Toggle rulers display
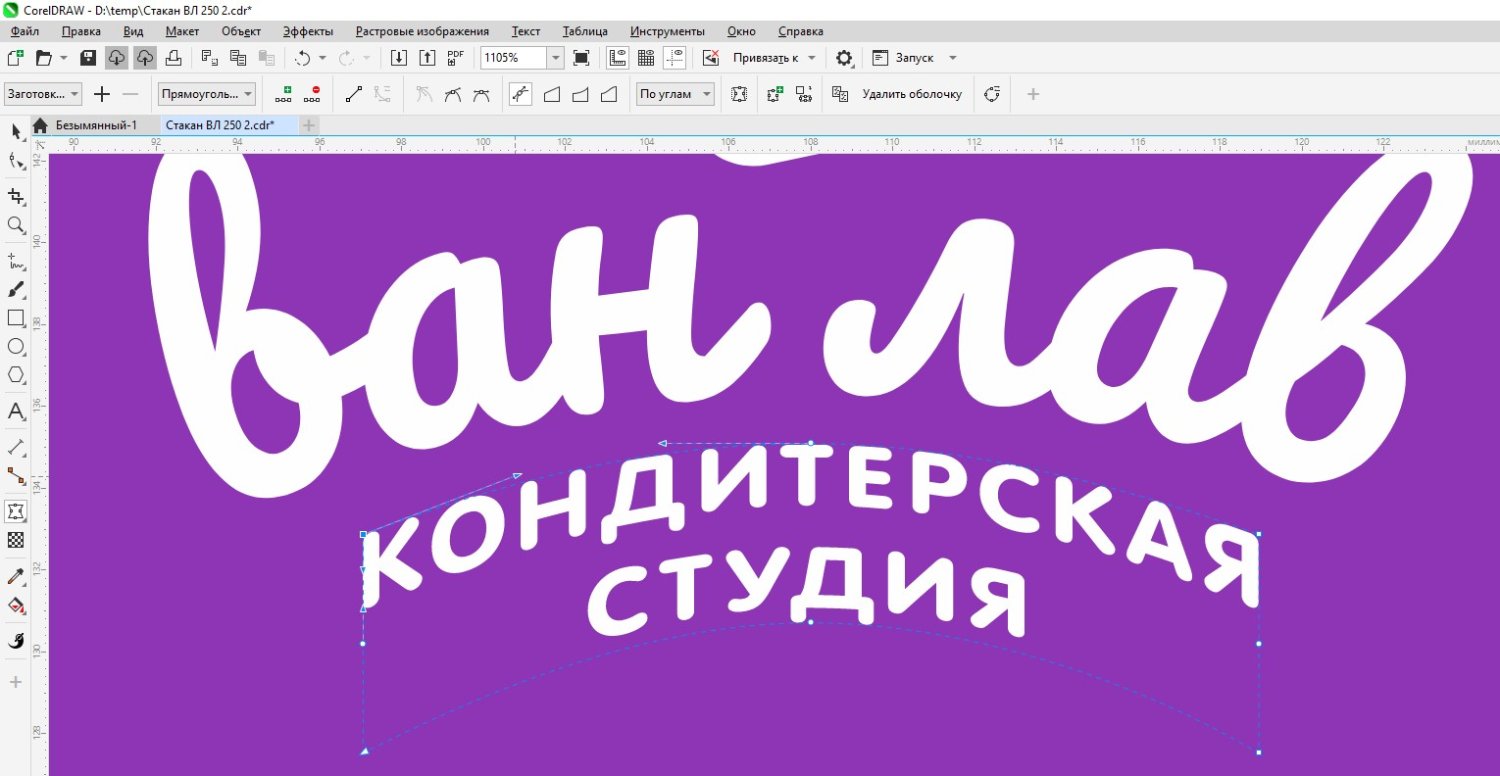Image resolution: width=1500 pixels, height=776 pixels. [617, 58]
